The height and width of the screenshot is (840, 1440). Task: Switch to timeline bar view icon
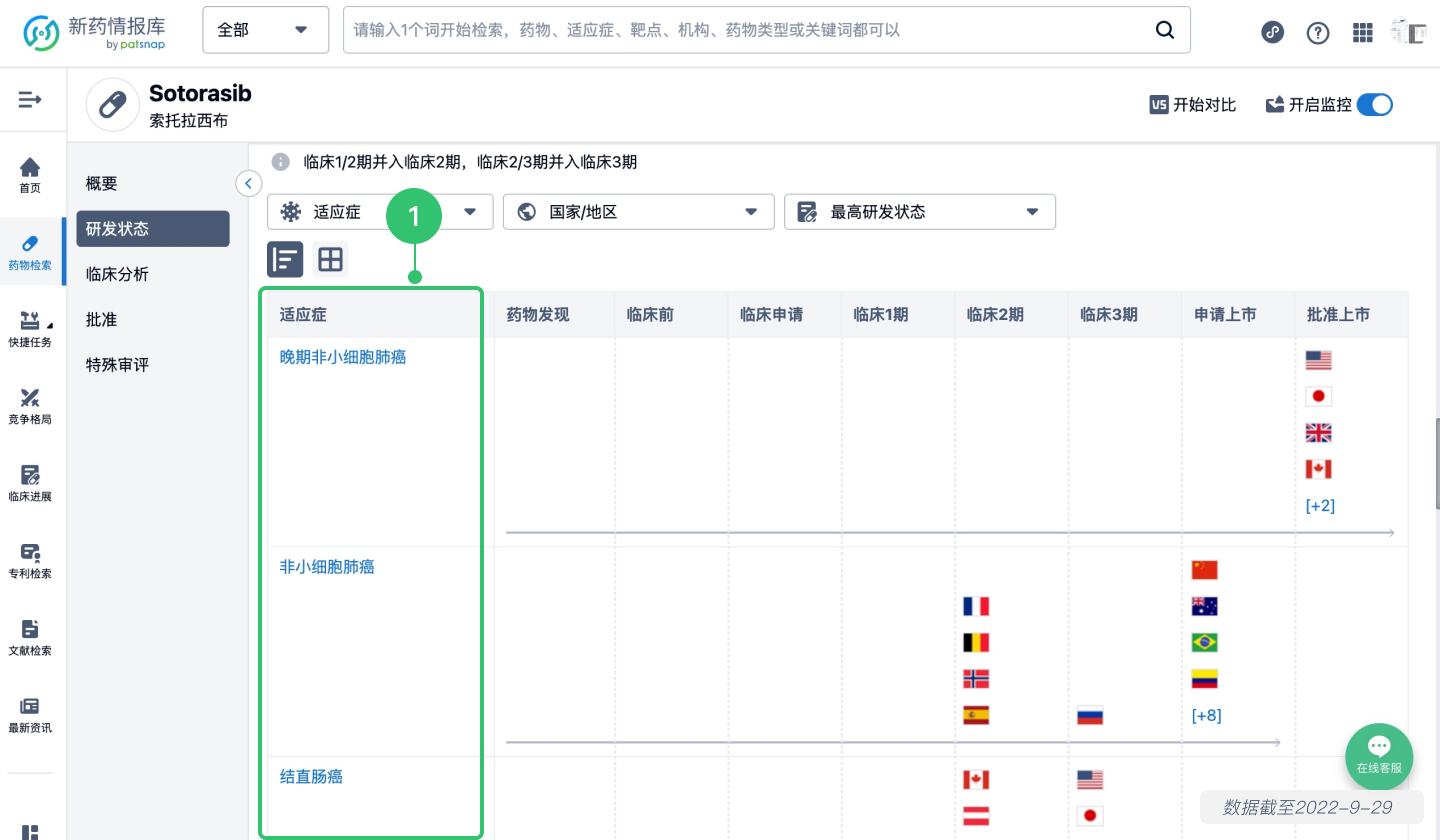click(285, 260)
